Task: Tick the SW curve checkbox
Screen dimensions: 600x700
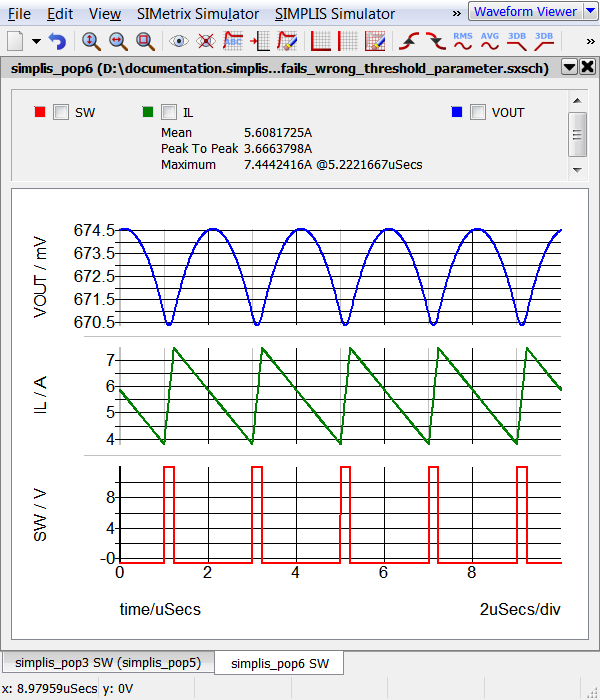Action: point(60,112)
